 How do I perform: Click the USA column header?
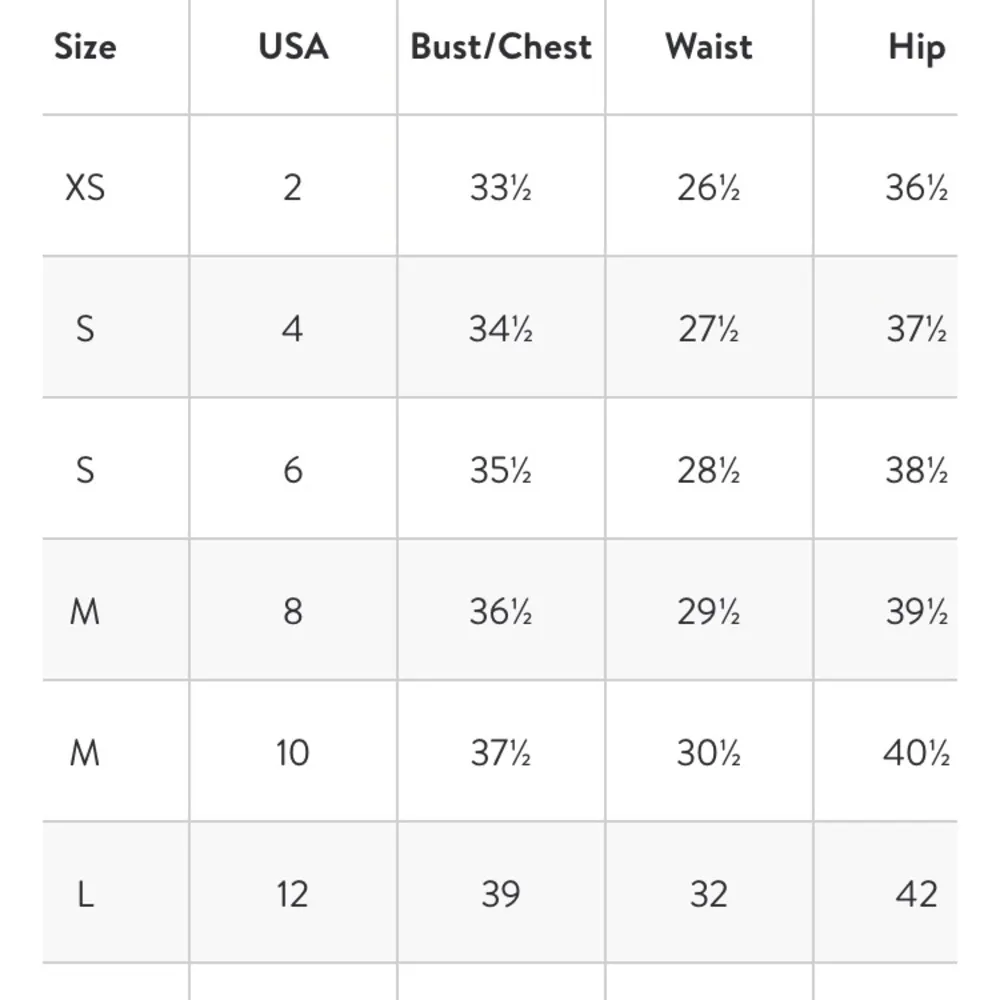coord(293,47)
